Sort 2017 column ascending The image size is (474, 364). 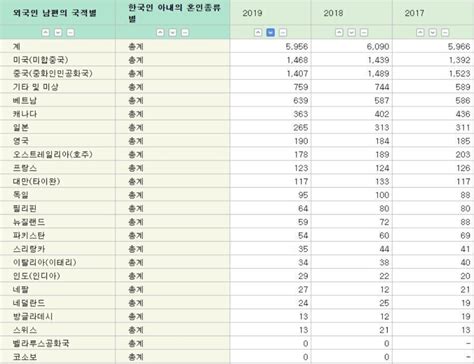(420, 32)
